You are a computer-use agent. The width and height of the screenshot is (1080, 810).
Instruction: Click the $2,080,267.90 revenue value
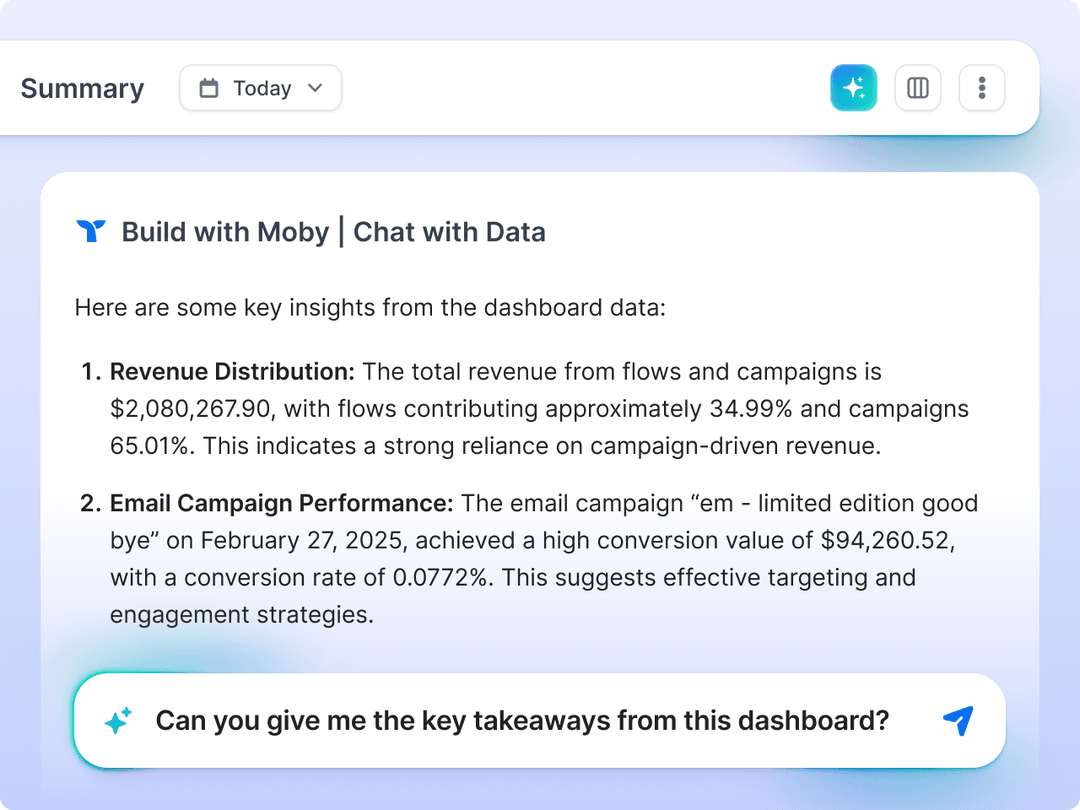pyautogui.click(x=193, y=409)
